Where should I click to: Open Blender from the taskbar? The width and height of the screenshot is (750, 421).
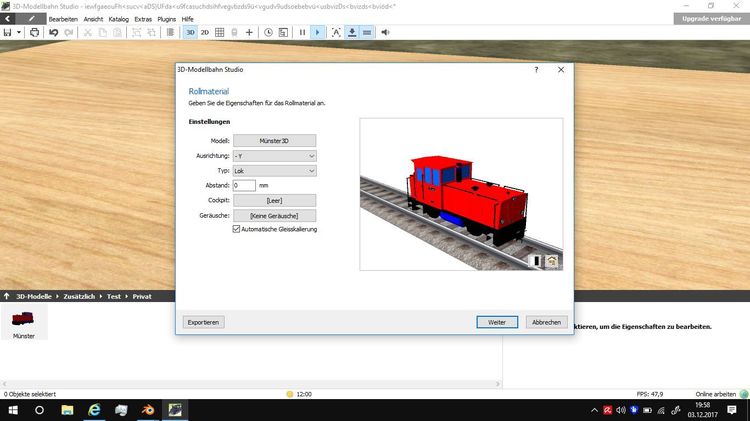tap(147, 410)
